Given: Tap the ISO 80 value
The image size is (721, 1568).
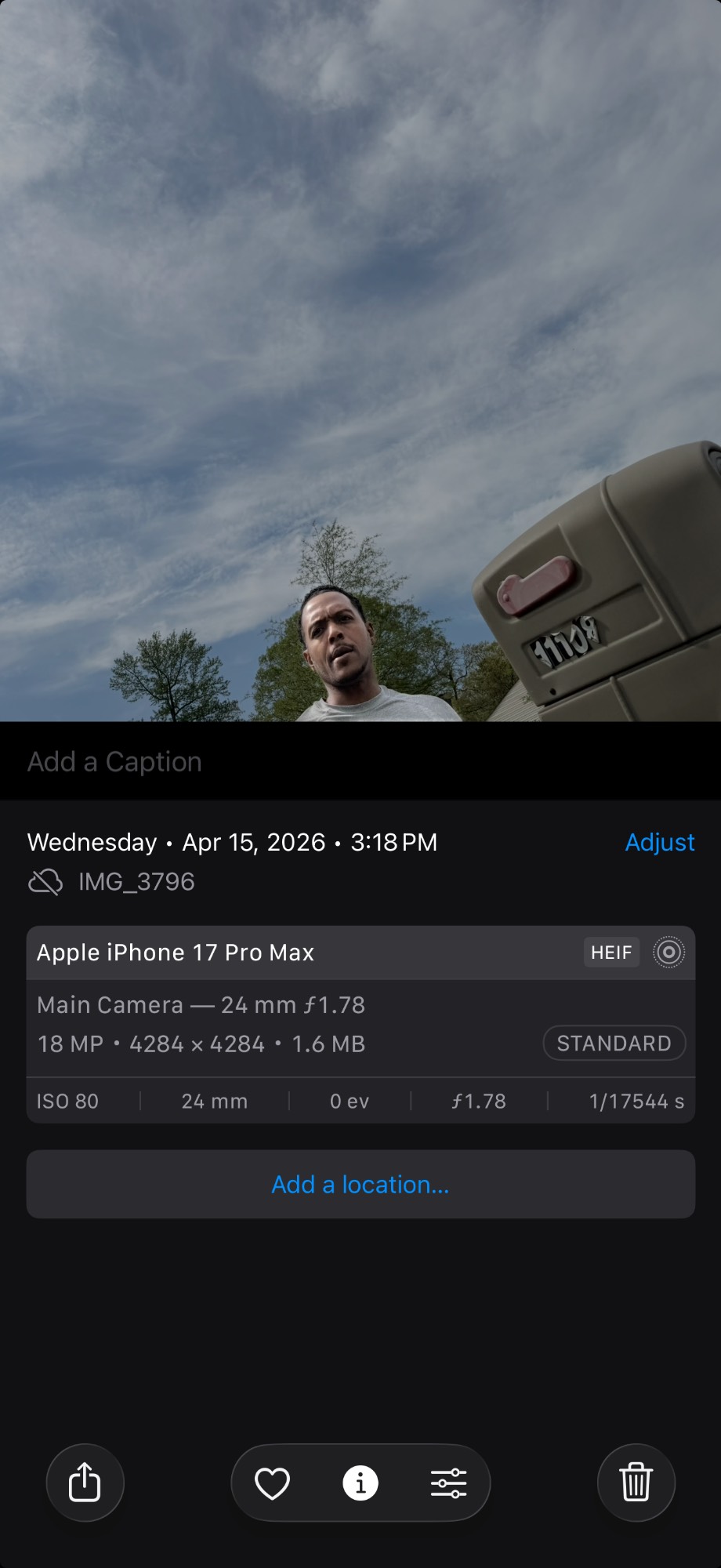Looking at the screenshot, I should click(67, 1102).
